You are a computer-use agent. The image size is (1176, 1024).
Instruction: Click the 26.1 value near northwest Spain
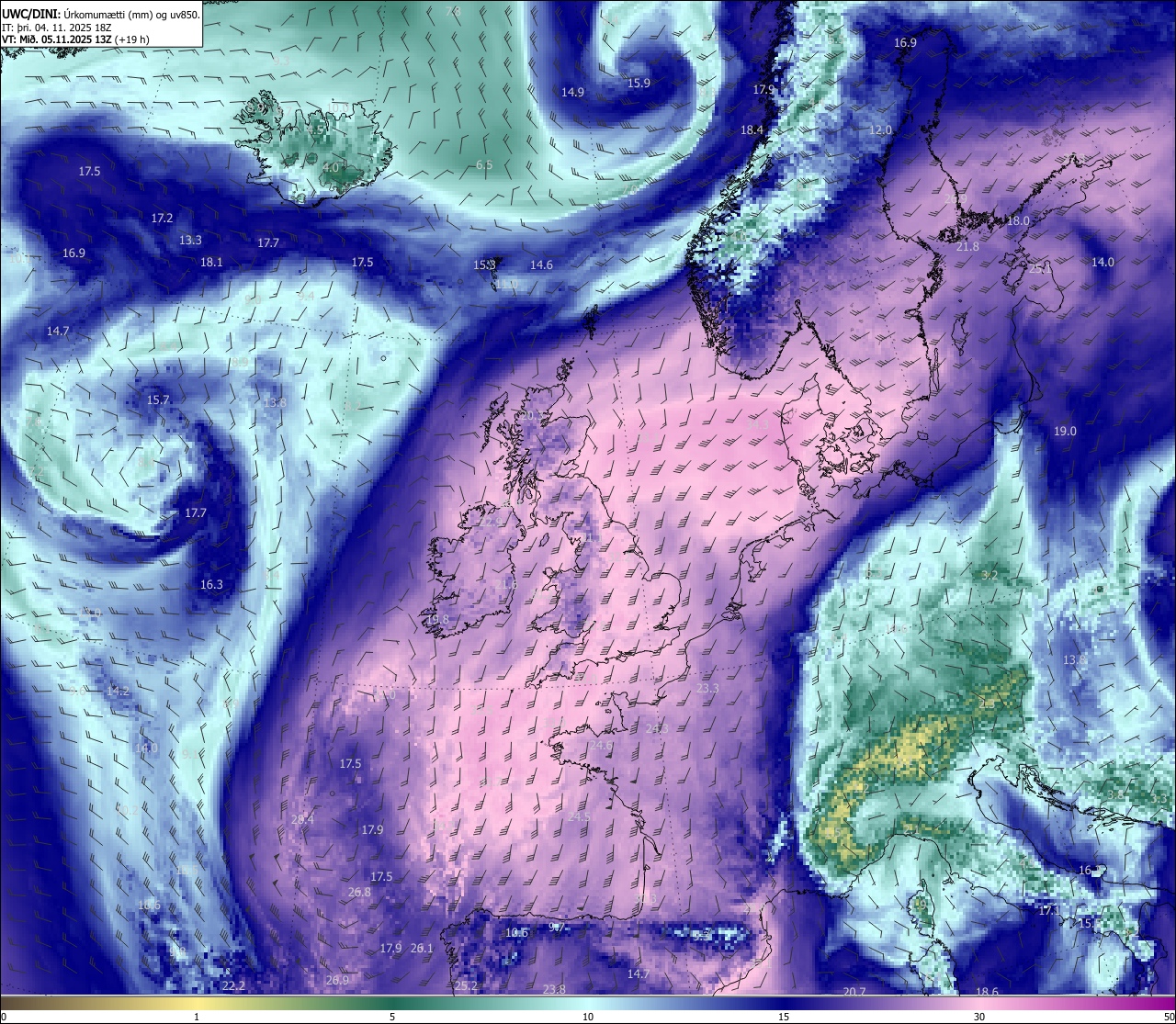click(x=422, y=949)
